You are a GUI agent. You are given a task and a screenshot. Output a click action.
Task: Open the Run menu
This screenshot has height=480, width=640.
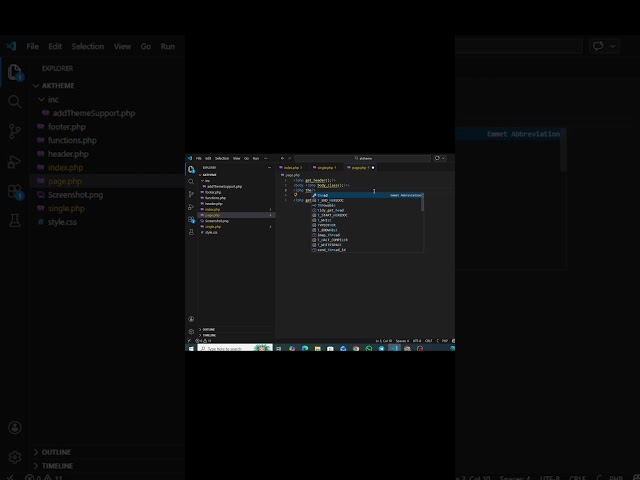click(256, 158)
